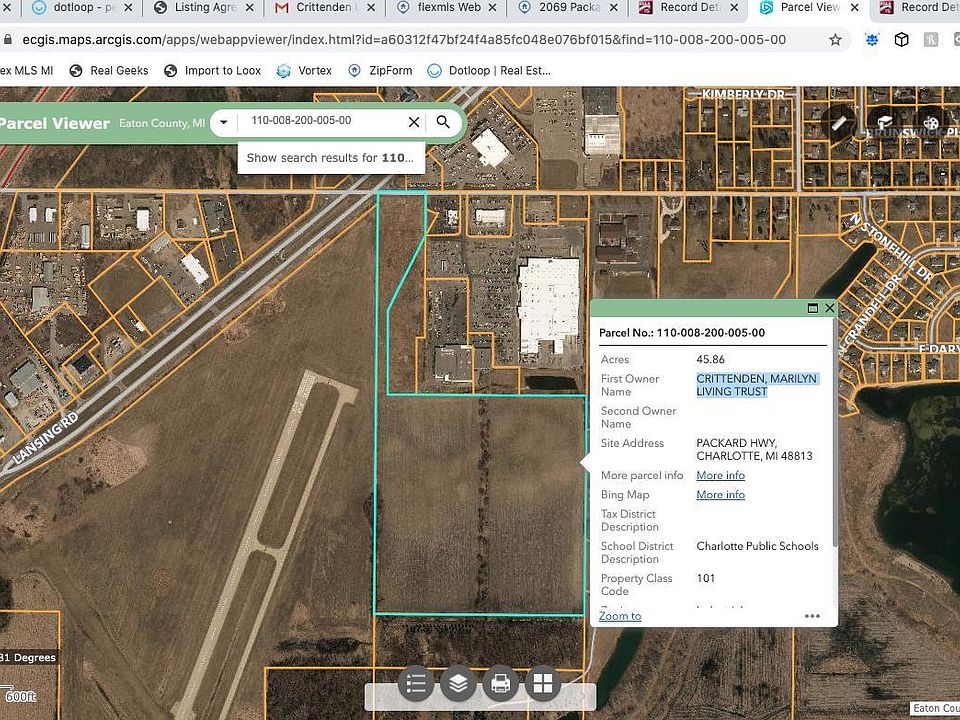
Task: Maximize the parcel info popup
Action: [x=812, y=308]
